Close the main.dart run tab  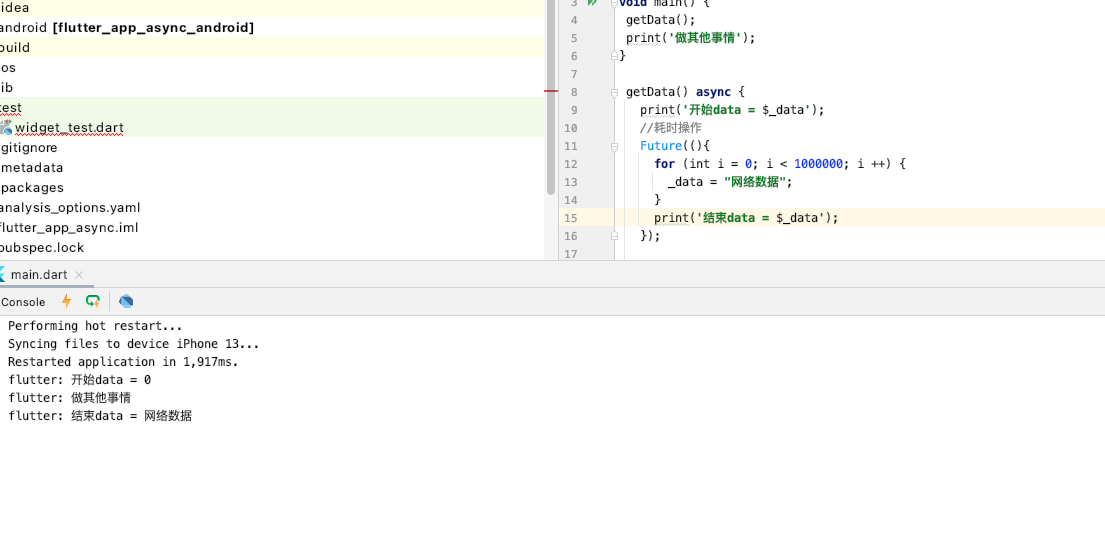click(x=79, y=275)
